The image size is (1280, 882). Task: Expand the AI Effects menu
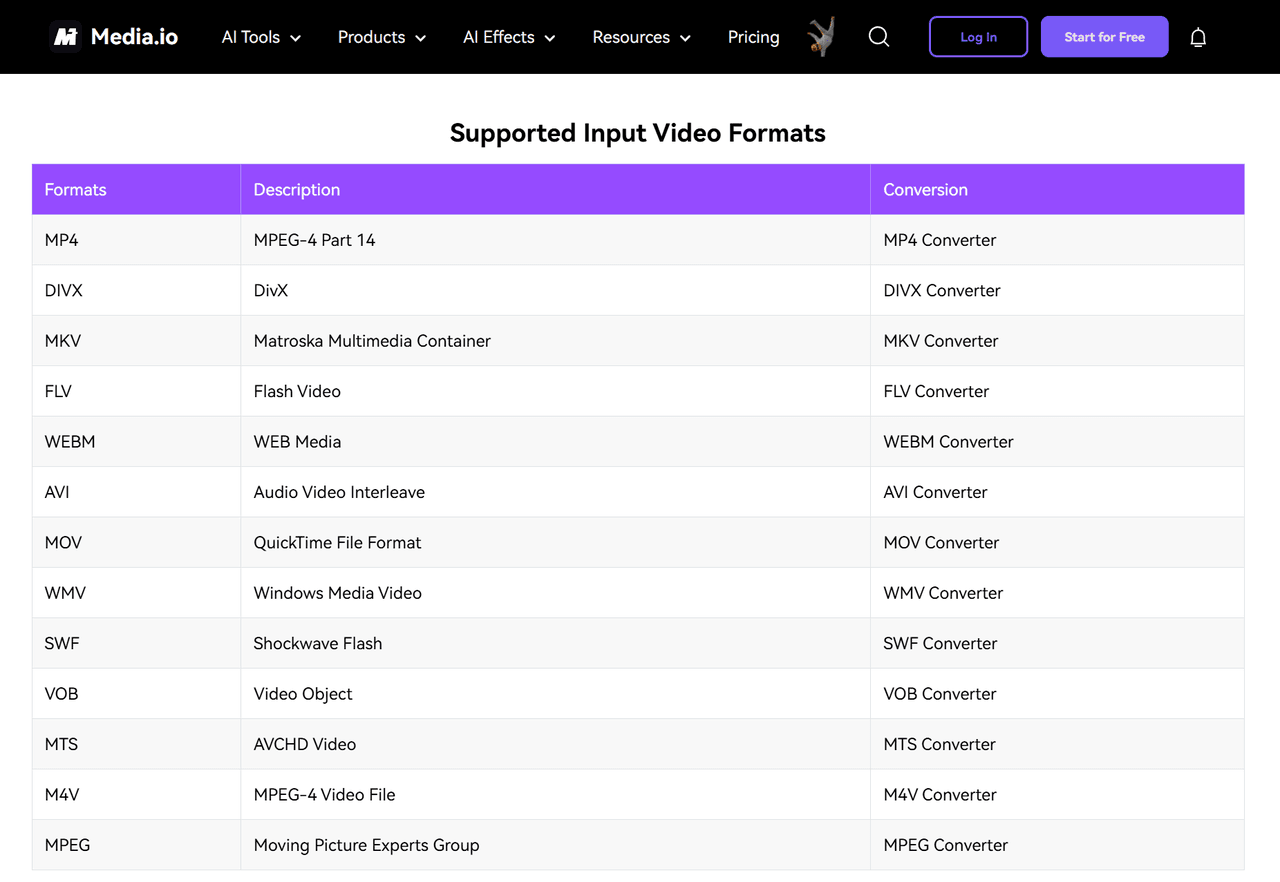click(x=509, y=37)
